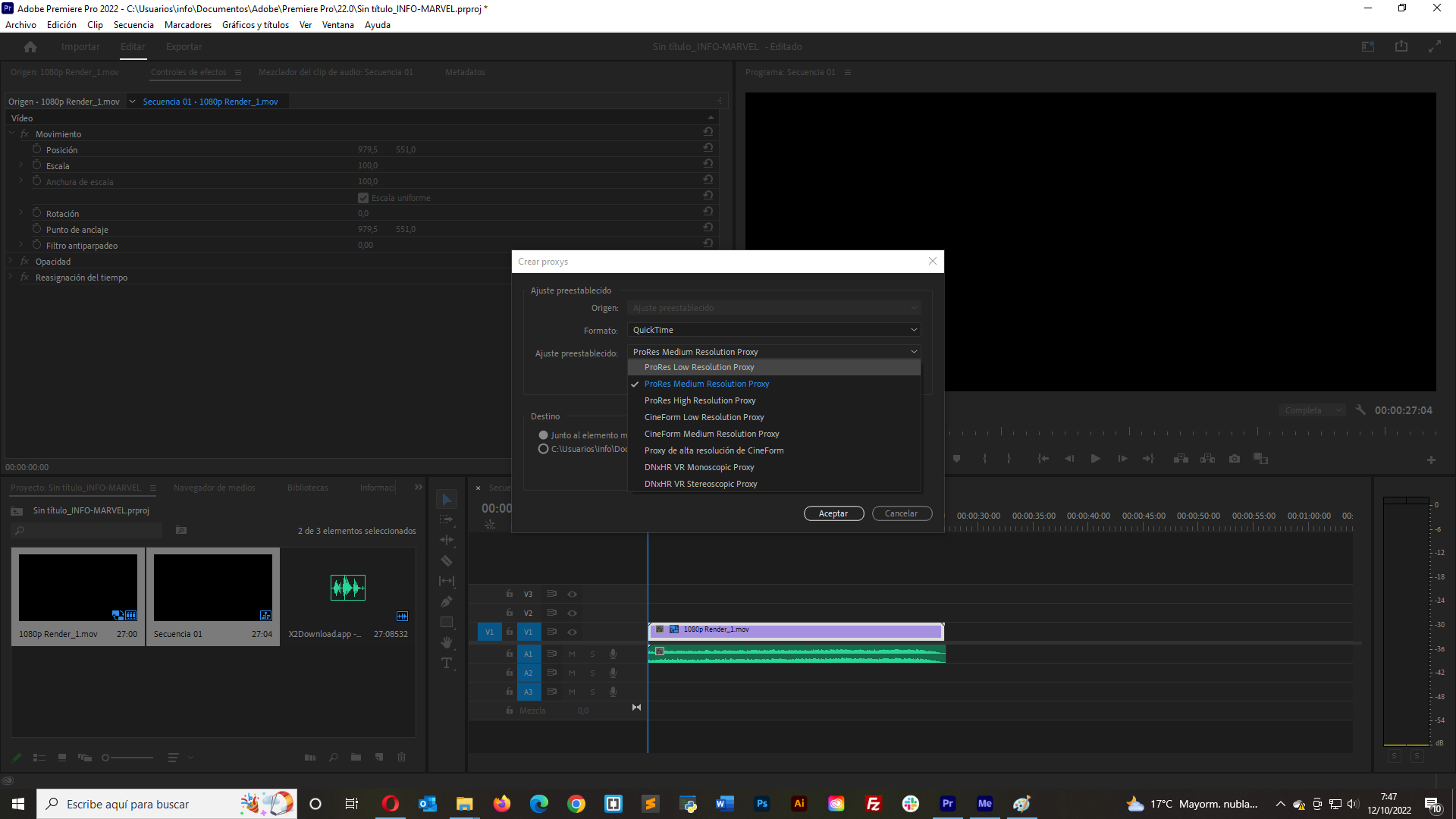
Task: Select the Type tool
Action: pyautogui.click(x=447, y=663)
